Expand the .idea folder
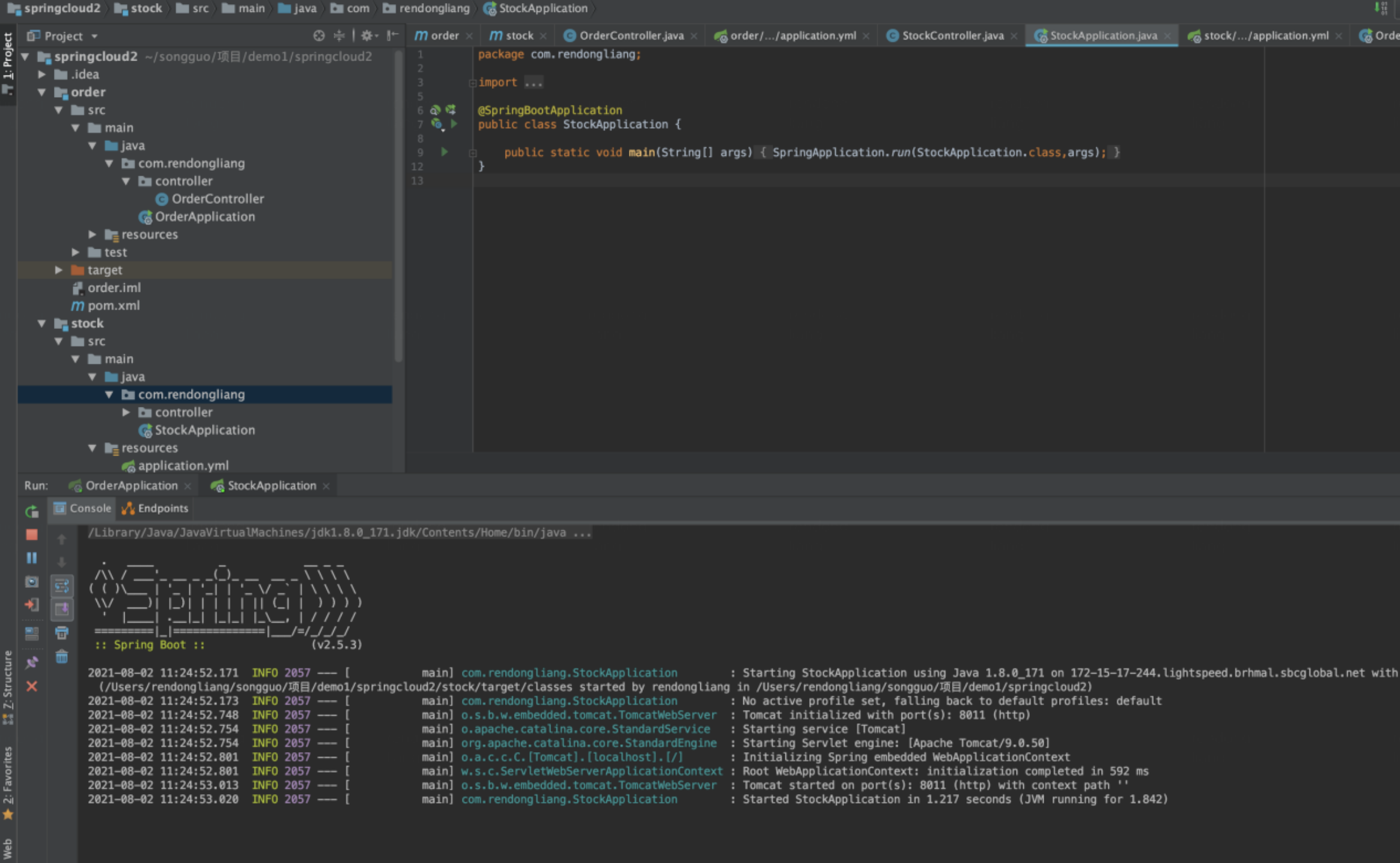This screenshot has width=1400, height=863. [x=42, y=74]
